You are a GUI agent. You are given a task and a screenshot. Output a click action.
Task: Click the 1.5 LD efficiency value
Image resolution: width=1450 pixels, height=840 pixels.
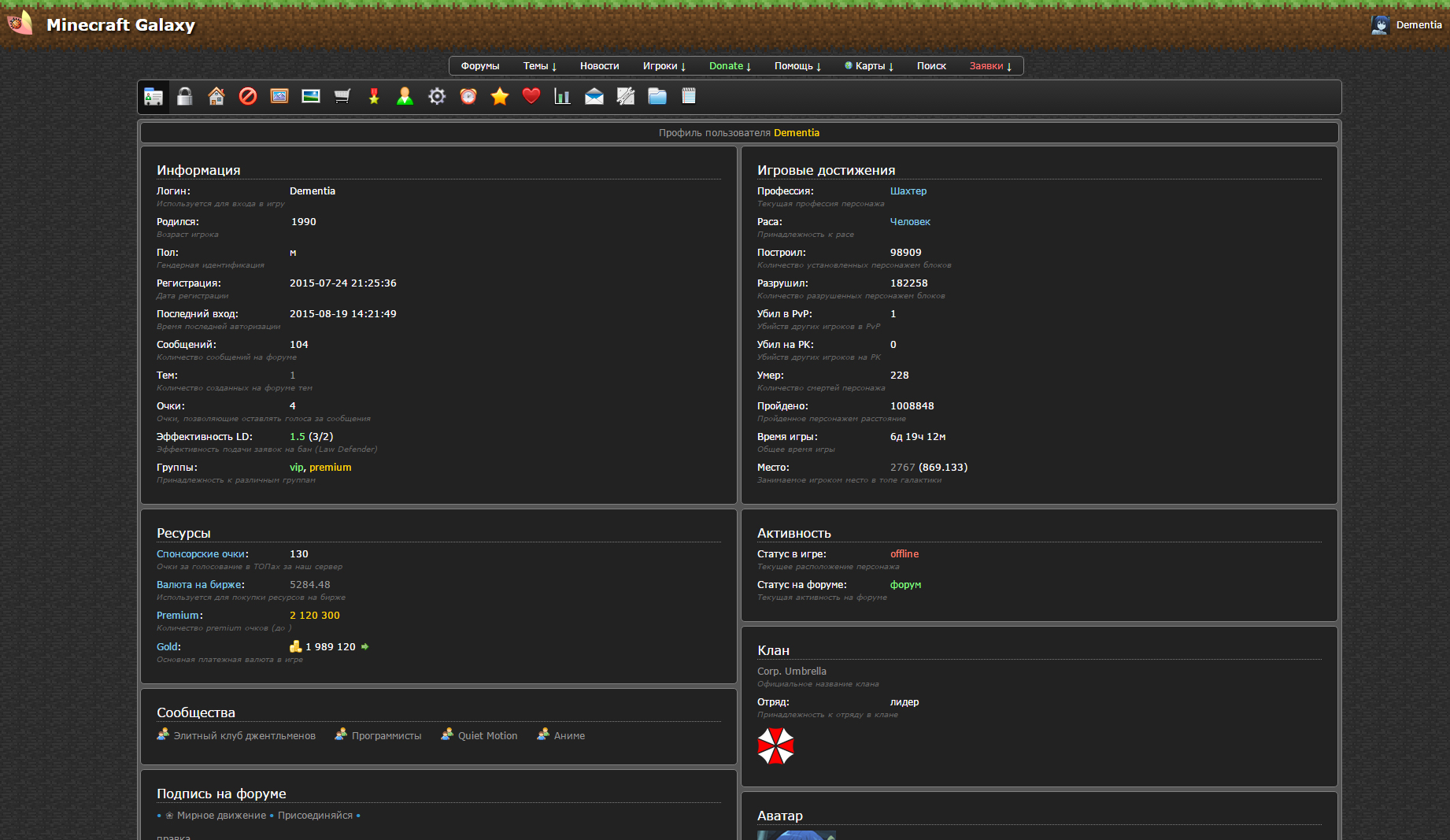pos(298,437)
